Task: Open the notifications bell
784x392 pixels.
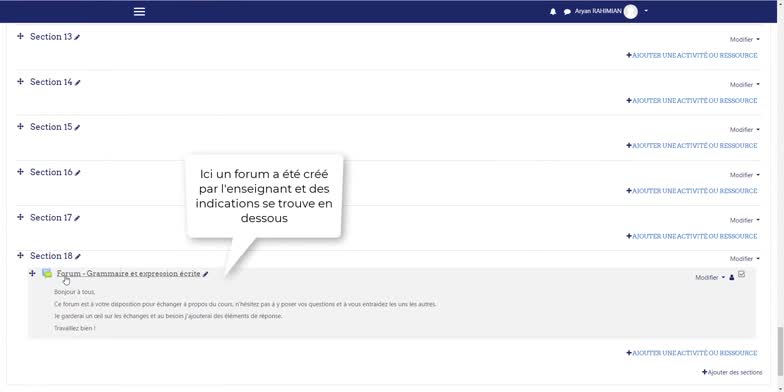Action: coord(552,12)
